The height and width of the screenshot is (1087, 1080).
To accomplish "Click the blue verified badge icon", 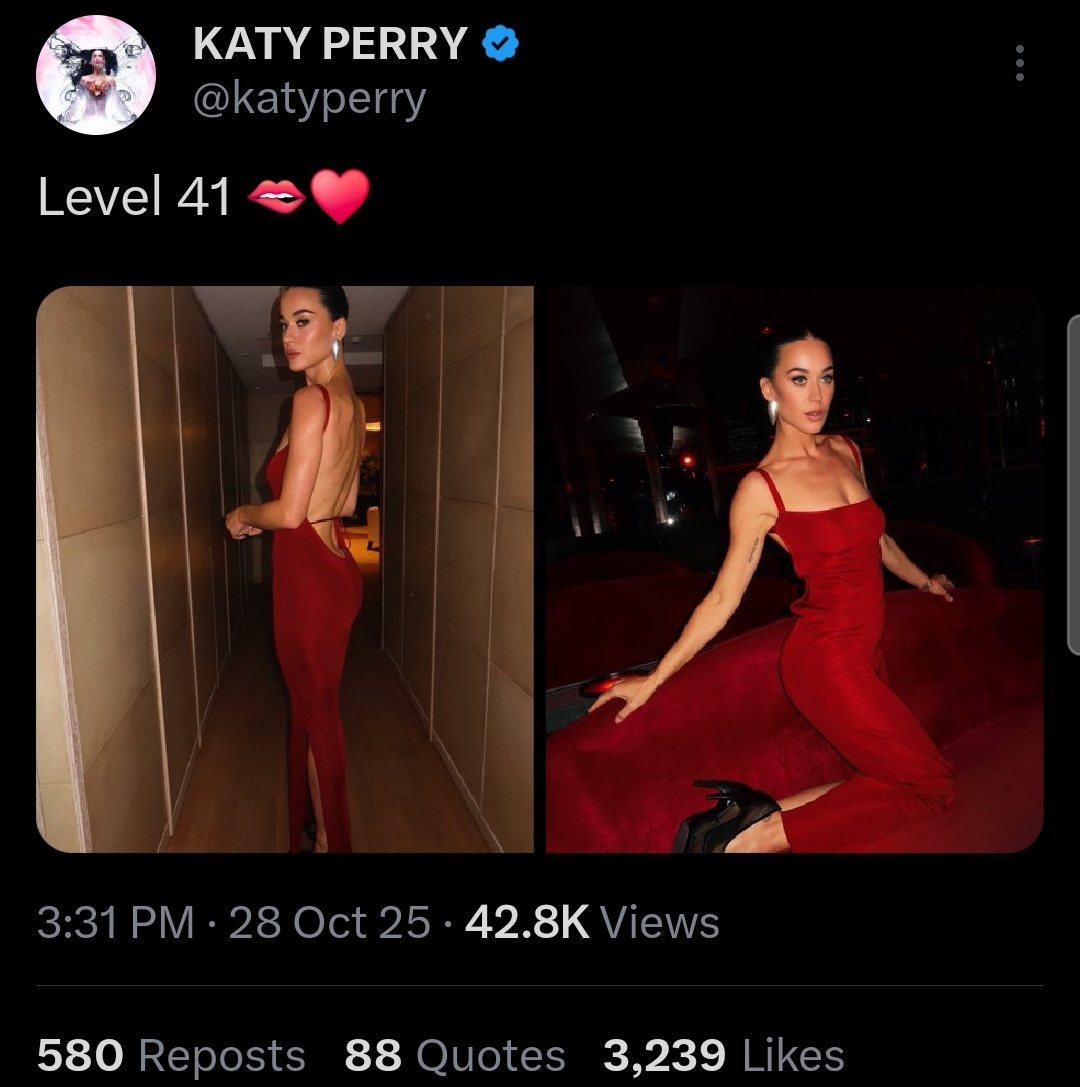I will [x=500, y=44].
